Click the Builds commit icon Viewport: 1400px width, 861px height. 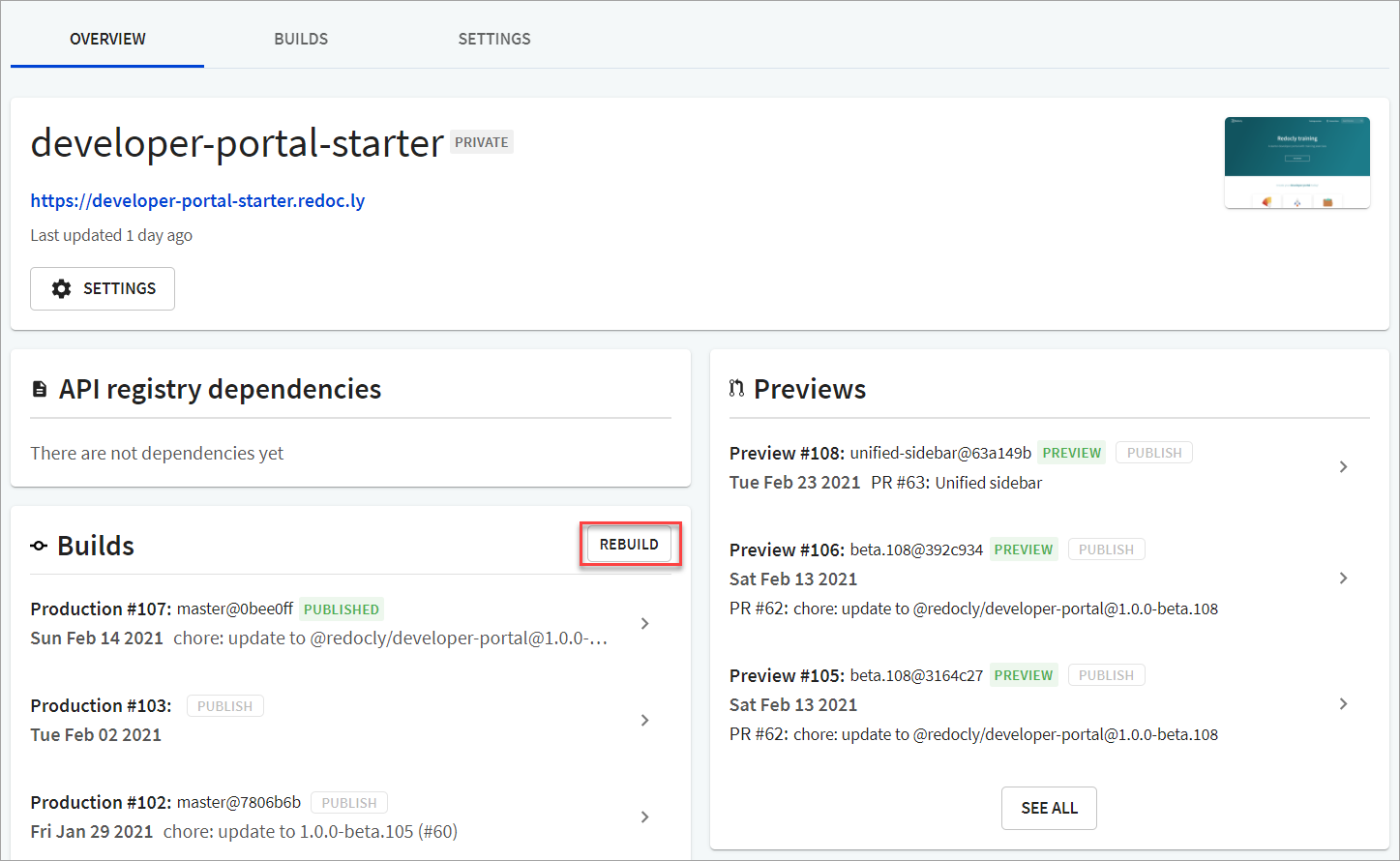(x=39, y=547)
